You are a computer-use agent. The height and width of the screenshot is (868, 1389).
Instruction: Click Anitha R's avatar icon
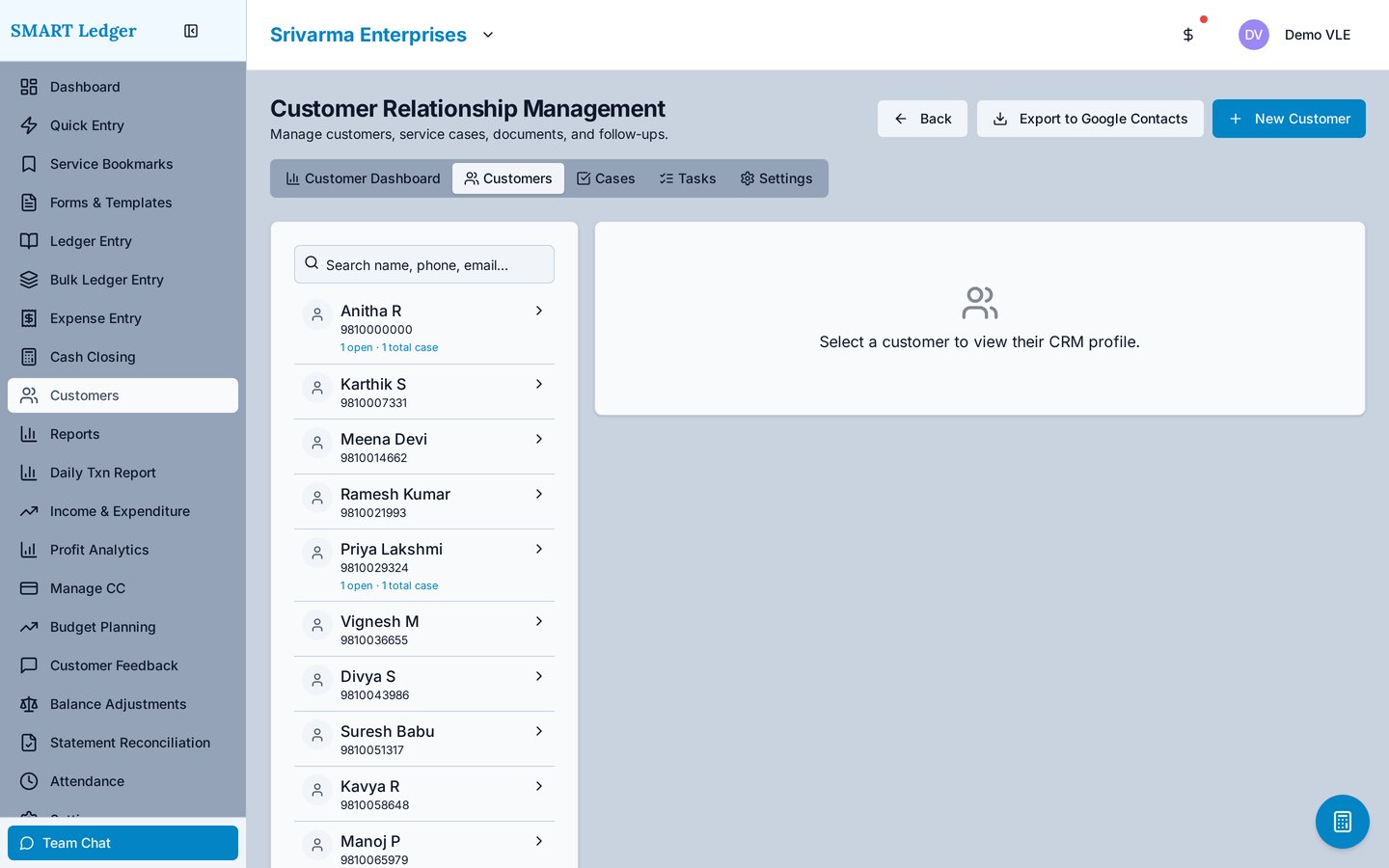coord(317,314)
